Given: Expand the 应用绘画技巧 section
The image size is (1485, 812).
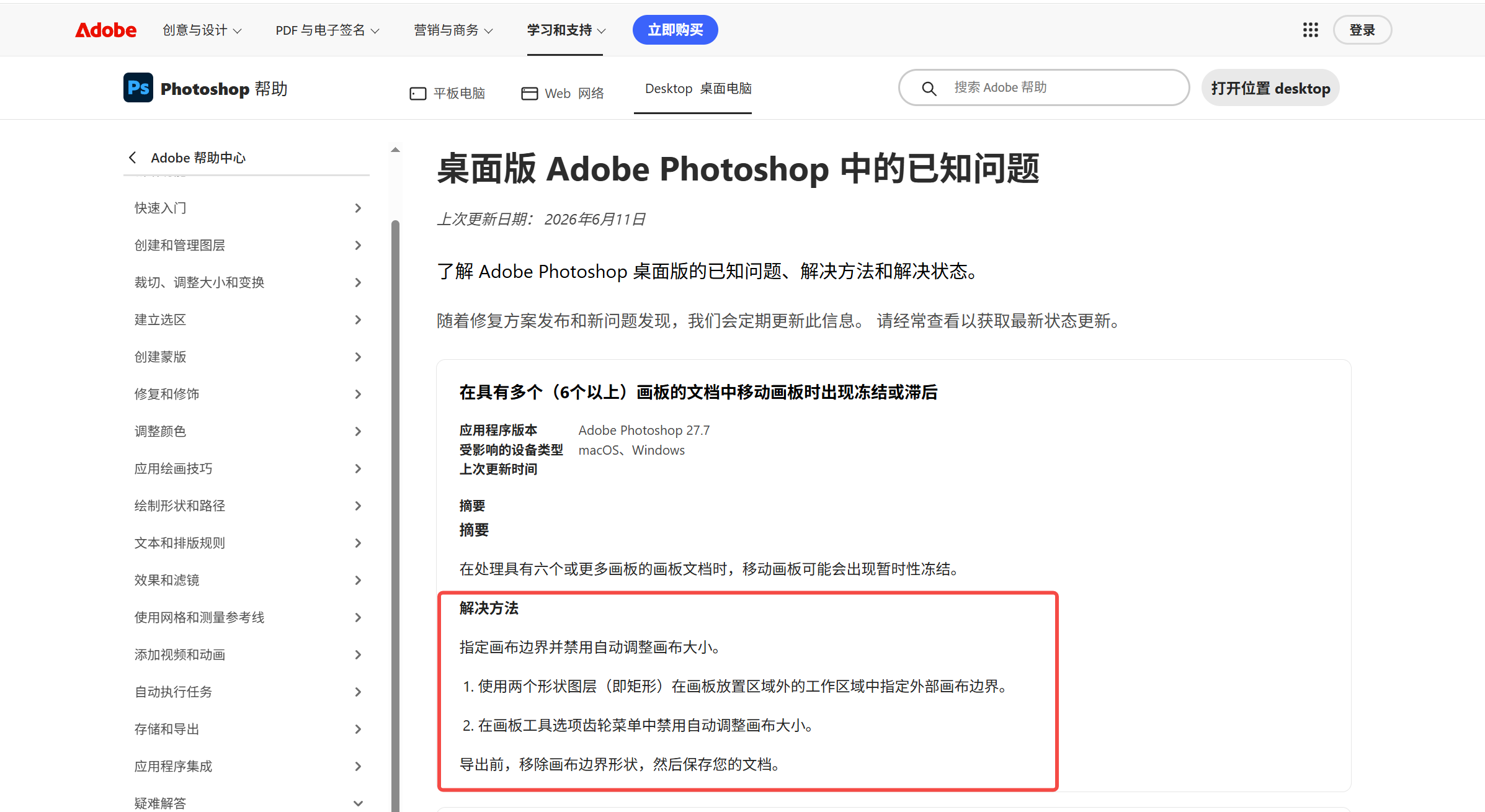Looking at the screenshot, I should point(247,468).
